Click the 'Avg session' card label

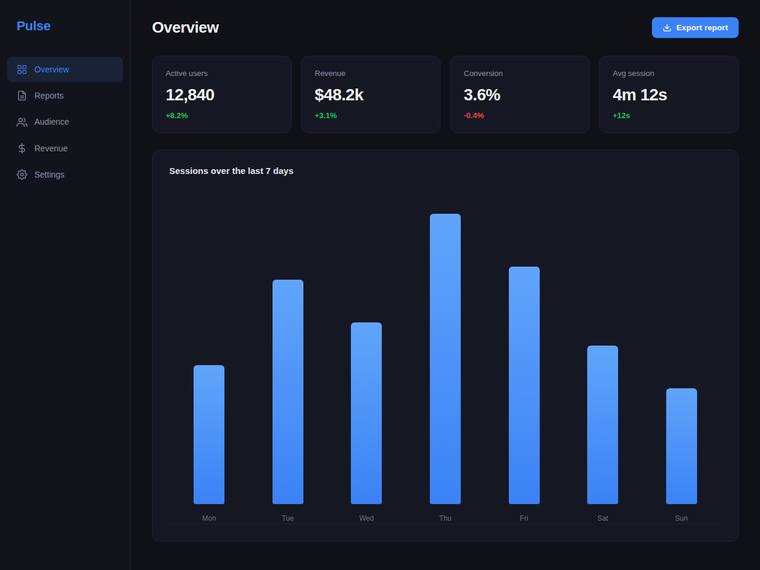point(633,74)
